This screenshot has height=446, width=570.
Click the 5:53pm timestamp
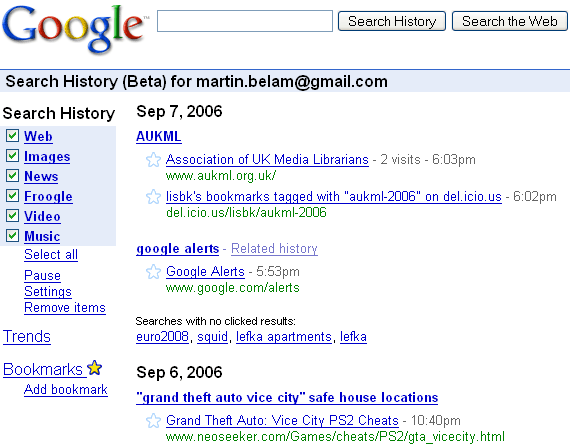click(278, 272)
